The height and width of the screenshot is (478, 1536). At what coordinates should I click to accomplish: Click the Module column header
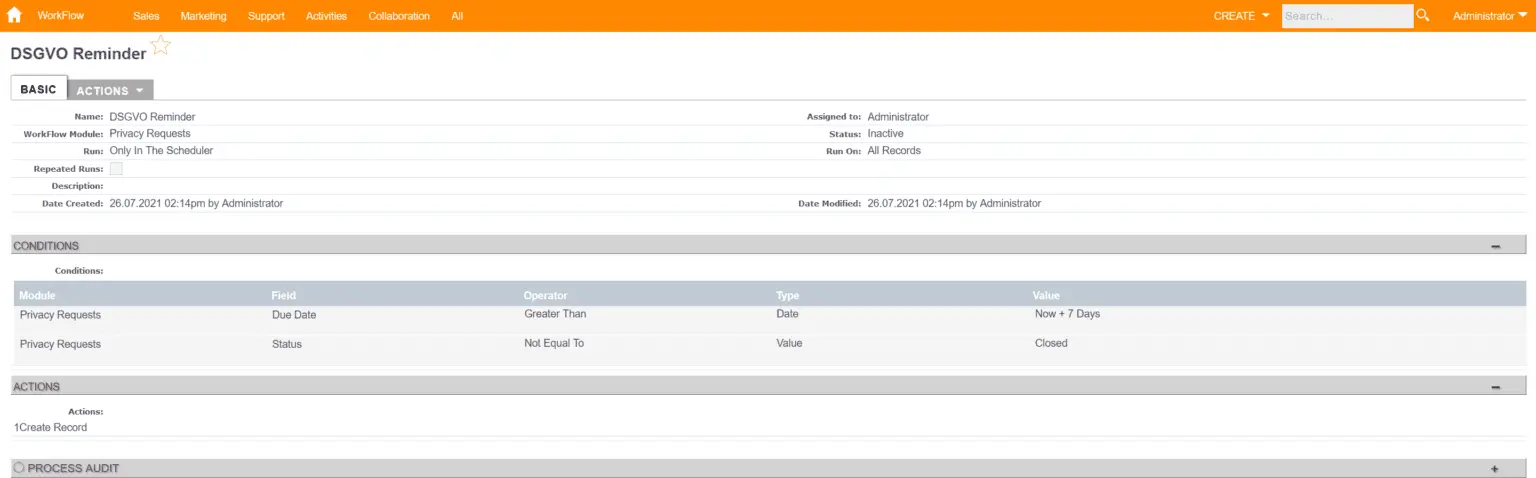tap(37, 296)
